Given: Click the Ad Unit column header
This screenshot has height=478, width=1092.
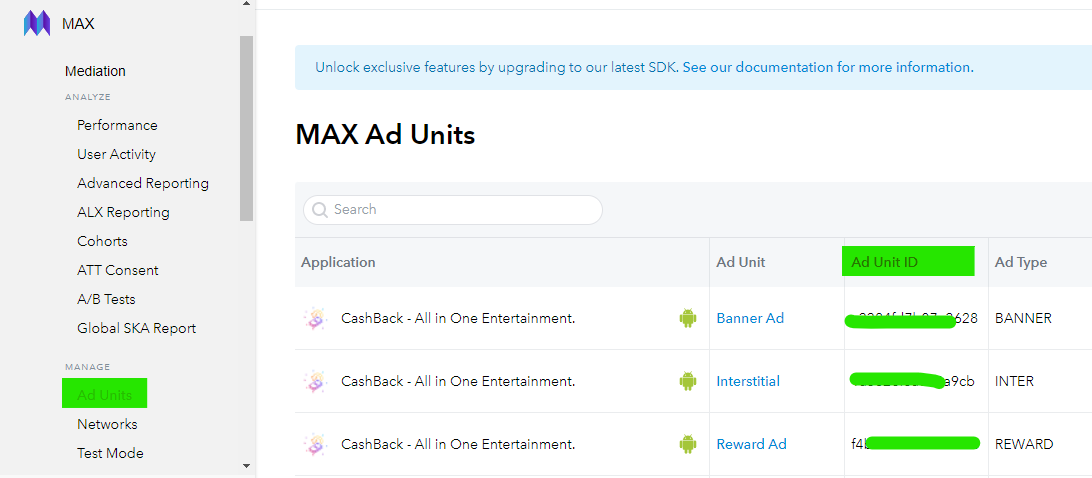Looking at the screenshot, I should pos(740,263).
